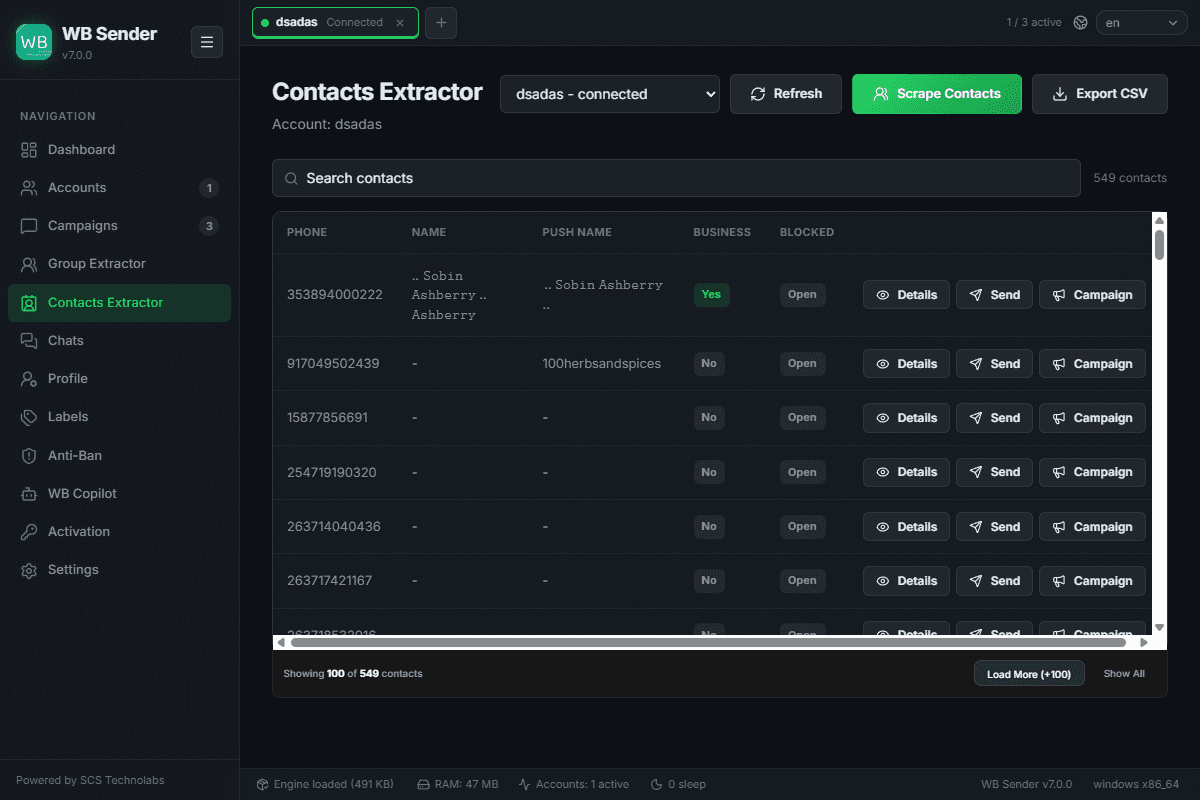Click the Settings gear icon
1200x800 pixels.
point(29,570)
